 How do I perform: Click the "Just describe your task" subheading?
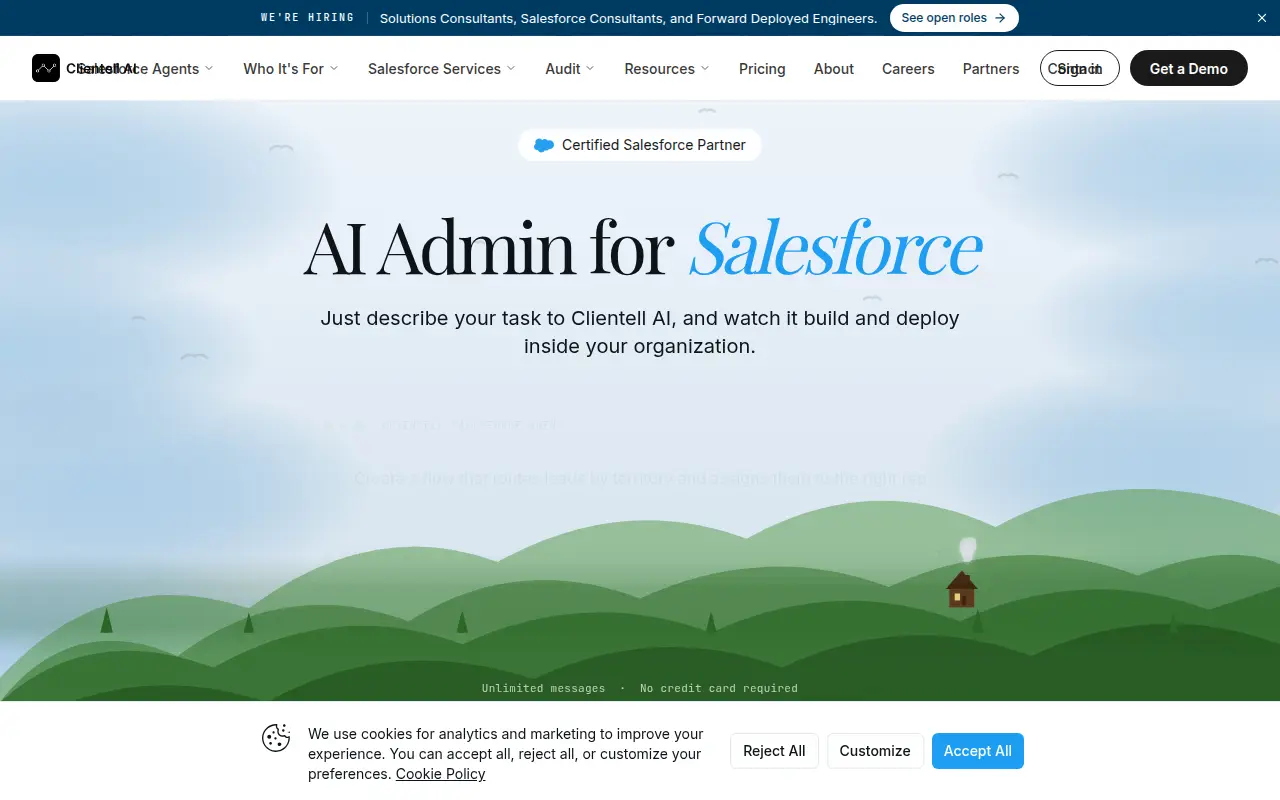640,332
